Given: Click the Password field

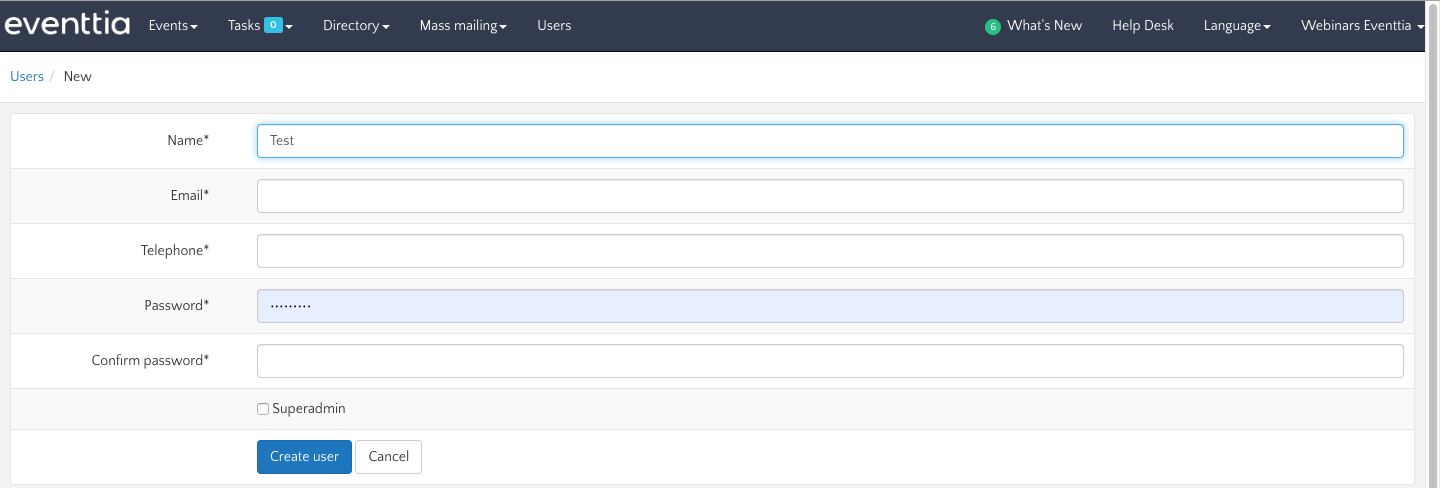Looking at the screenshot, I should click(829, 306).
